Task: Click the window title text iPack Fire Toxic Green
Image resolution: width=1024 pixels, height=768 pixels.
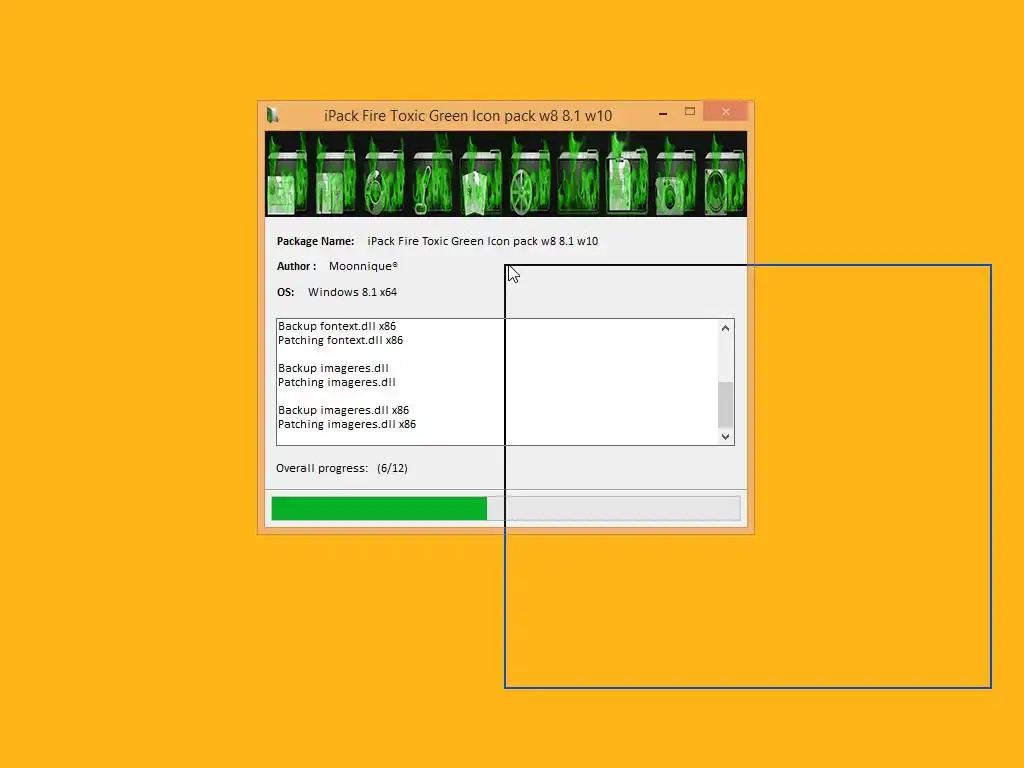Action: click(468, 116)
